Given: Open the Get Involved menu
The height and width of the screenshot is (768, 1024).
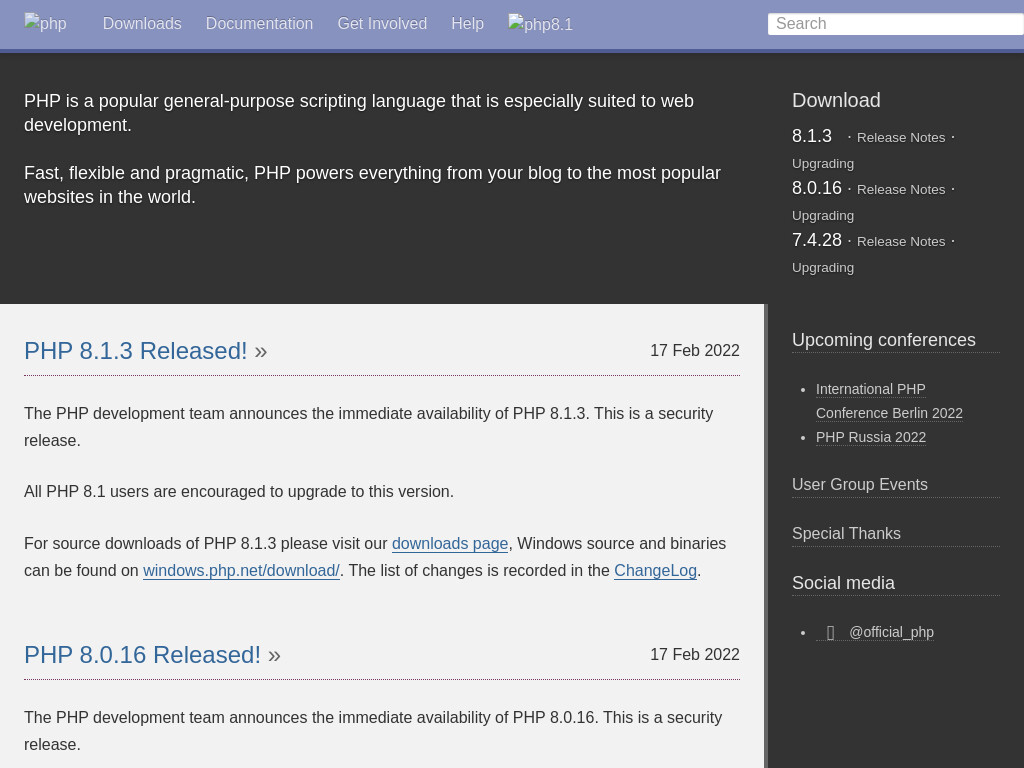Looking at the screenshot, I should point(382,24).
